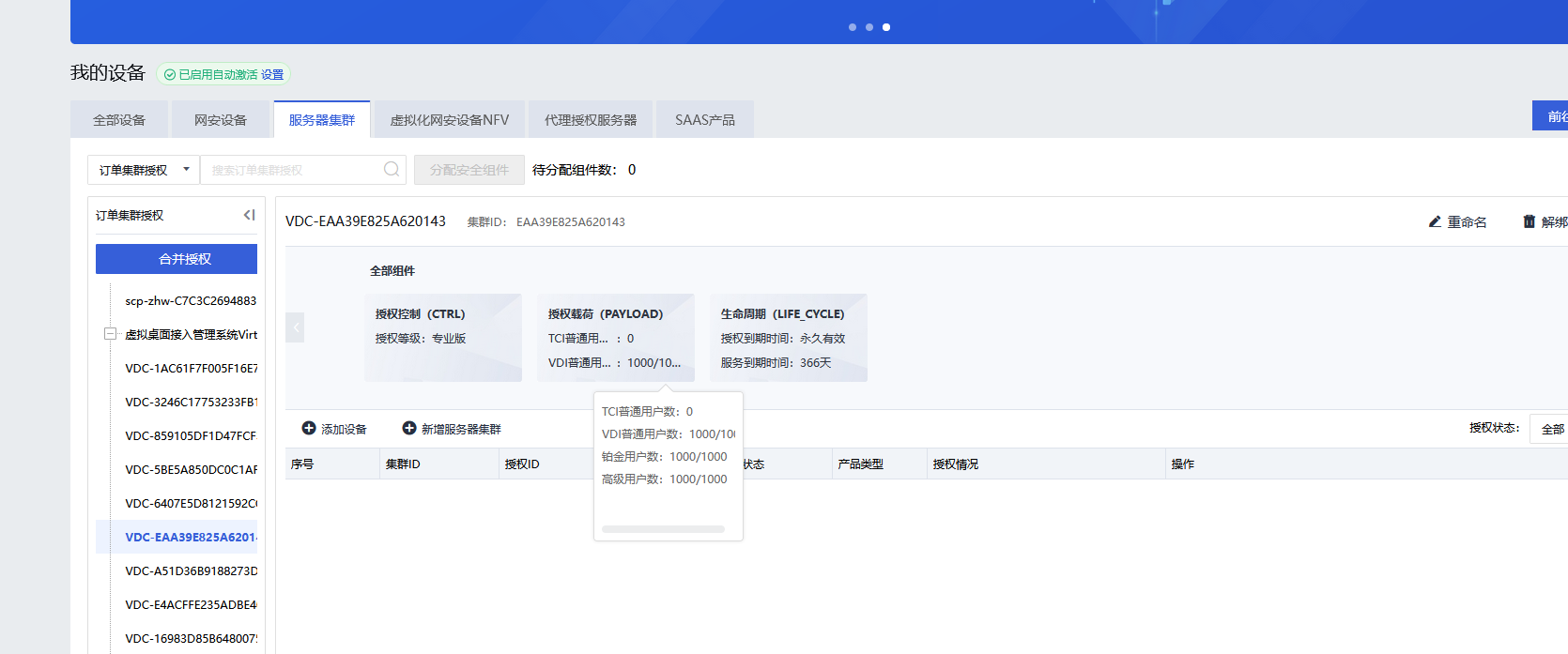Select VDC-A51D36B9188273D in the tree
This screenshot has width=1568, height=654.
click(x=191, y=570)
